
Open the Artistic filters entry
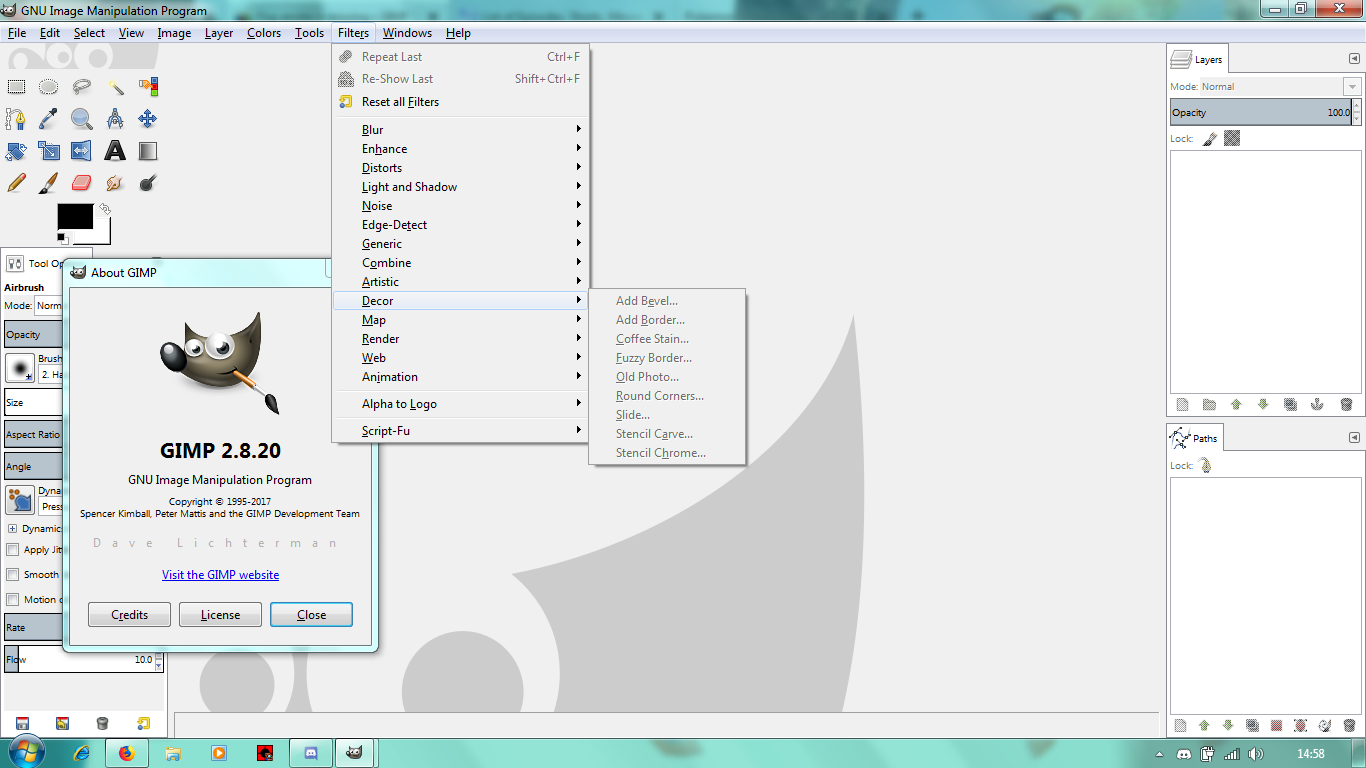pos(461,281)
